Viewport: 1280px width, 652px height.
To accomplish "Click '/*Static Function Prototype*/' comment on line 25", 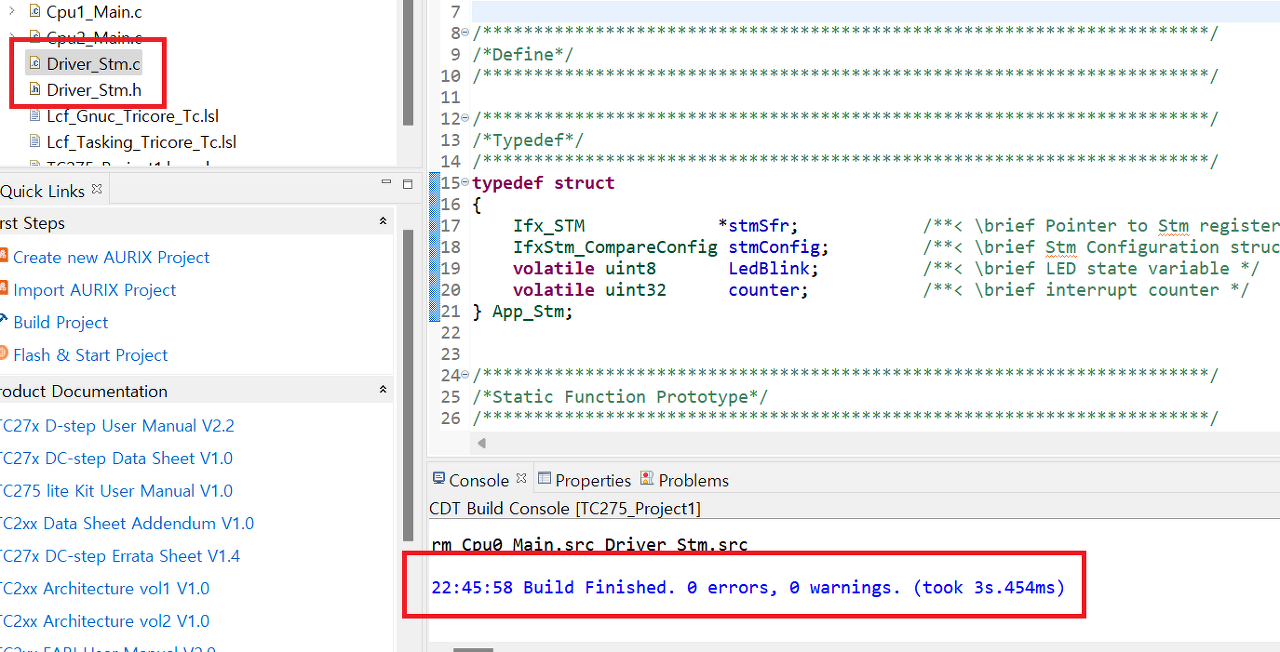I will click(x=620, y=397).
